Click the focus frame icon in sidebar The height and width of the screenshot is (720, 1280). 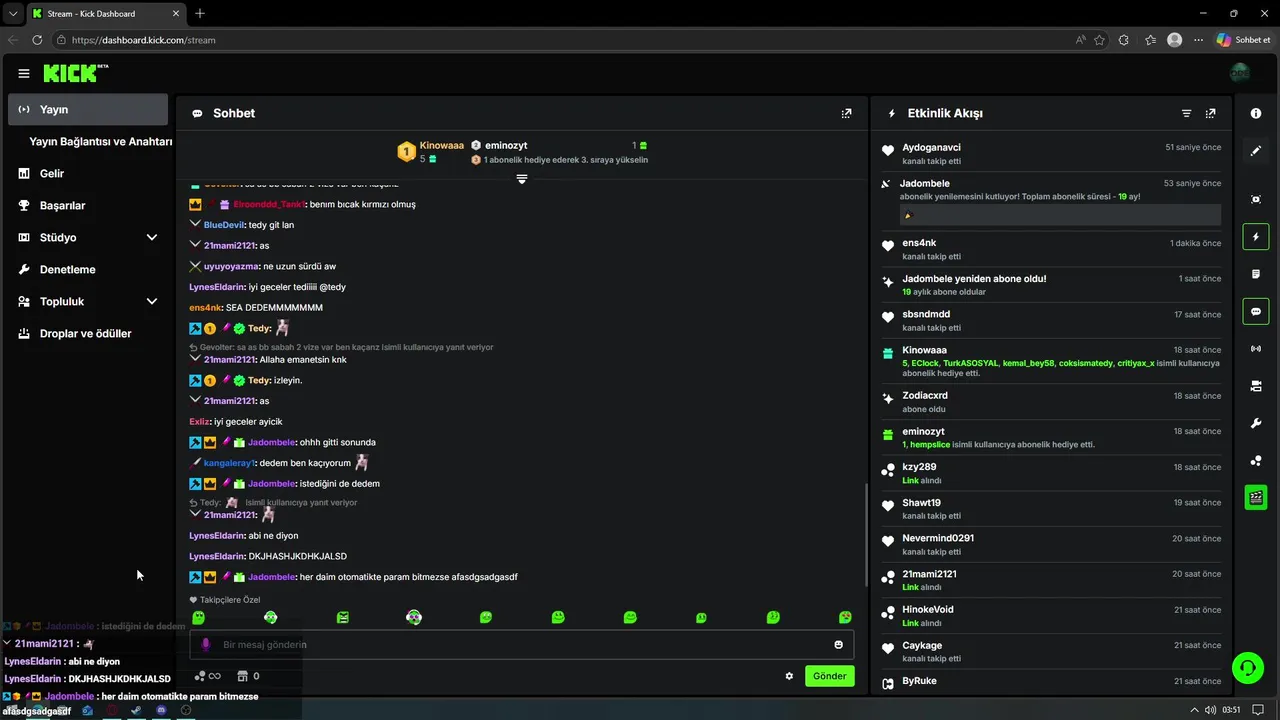[1256, 199]
